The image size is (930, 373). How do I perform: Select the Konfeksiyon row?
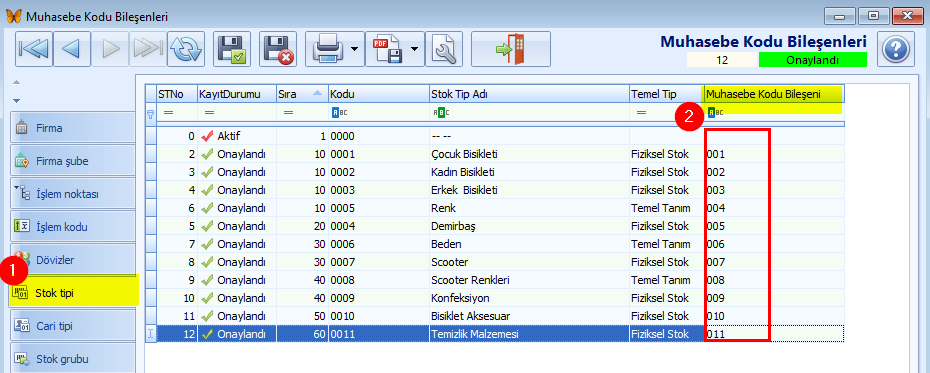[495, 297]
